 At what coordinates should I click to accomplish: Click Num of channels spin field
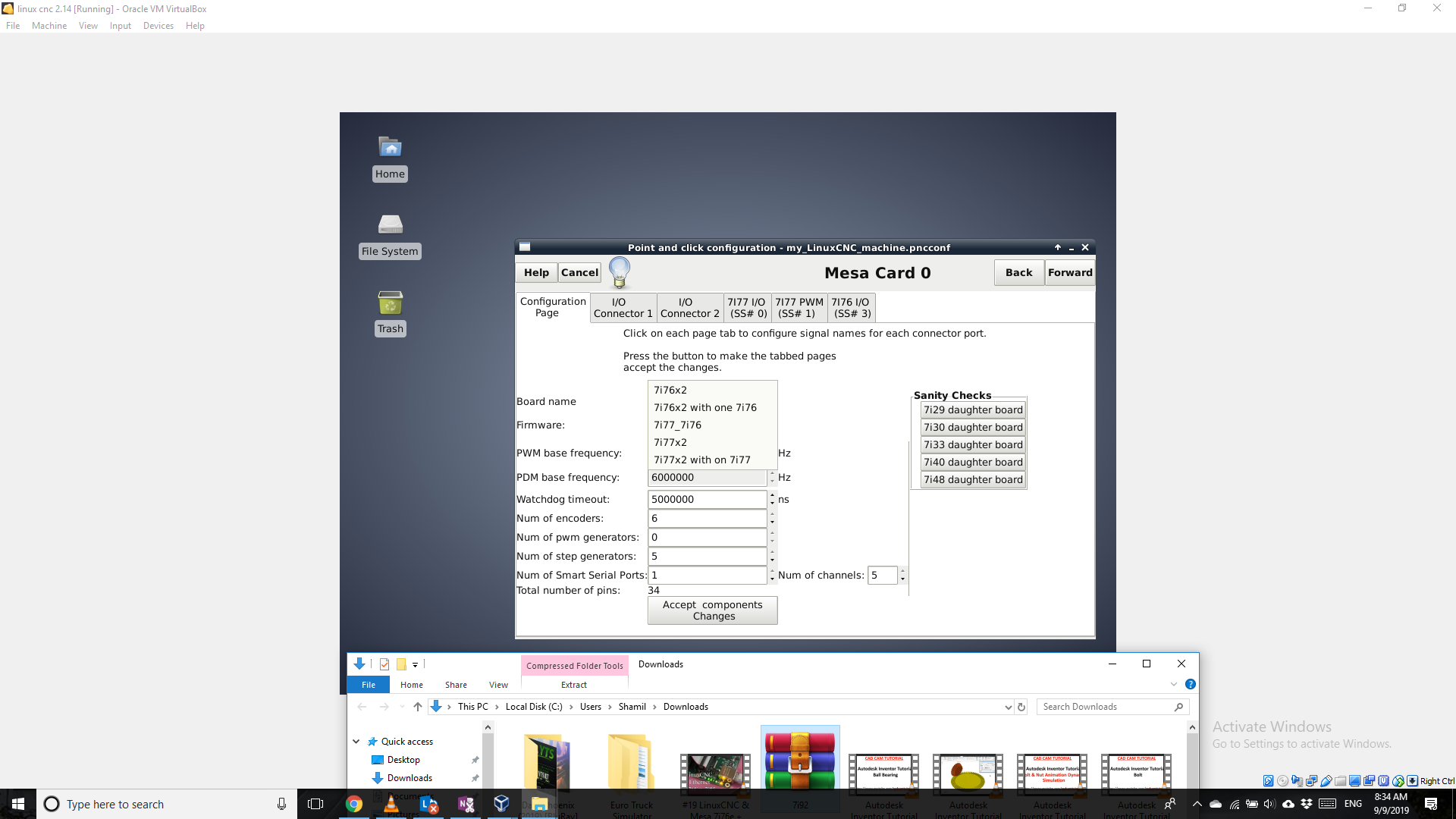pos(883,575)
